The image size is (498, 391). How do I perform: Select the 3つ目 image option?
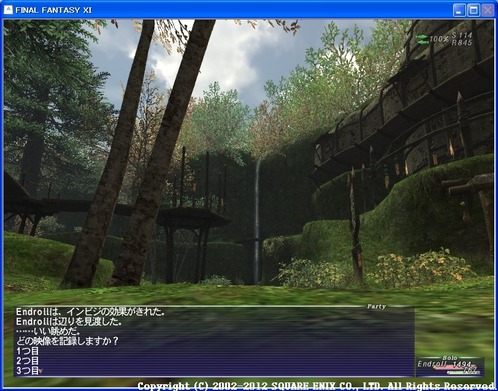coord(27,370)
